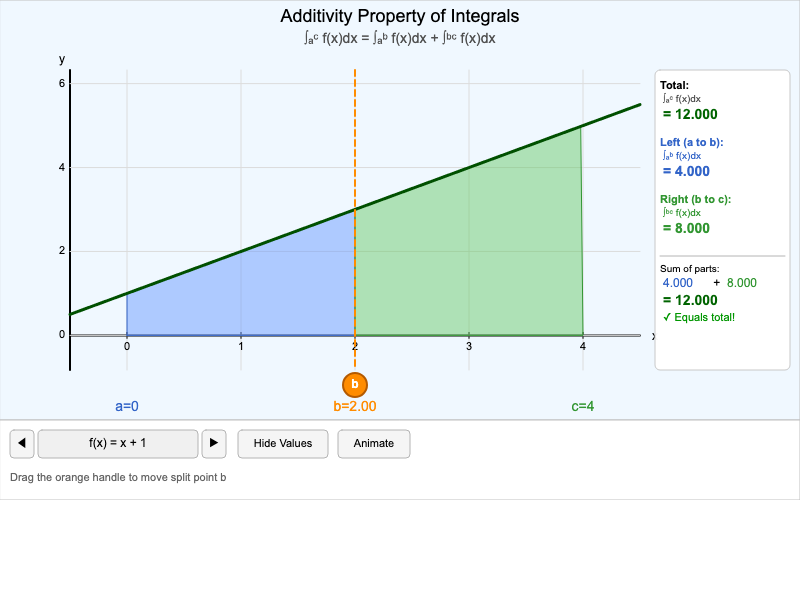Click the Sum of parts value 12.000
The width and height of the screenshot is (800, 600).
tap(691, 302)
